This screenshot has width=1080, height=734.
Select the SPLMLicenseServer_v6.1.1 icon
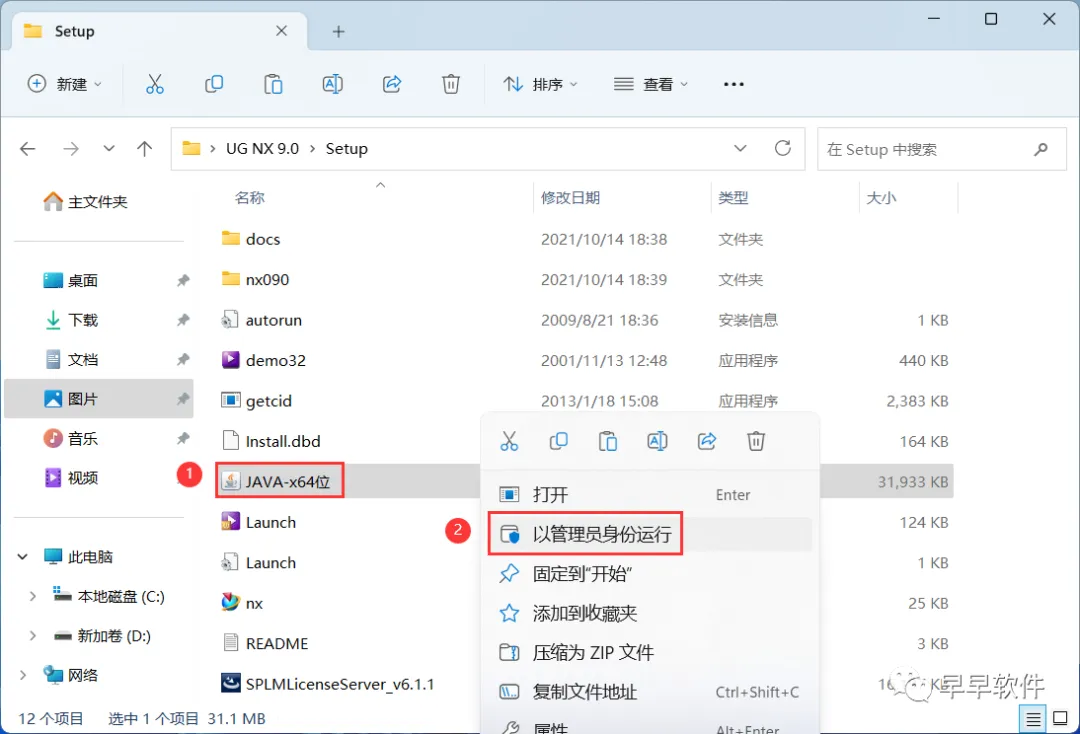pos(230,683)
